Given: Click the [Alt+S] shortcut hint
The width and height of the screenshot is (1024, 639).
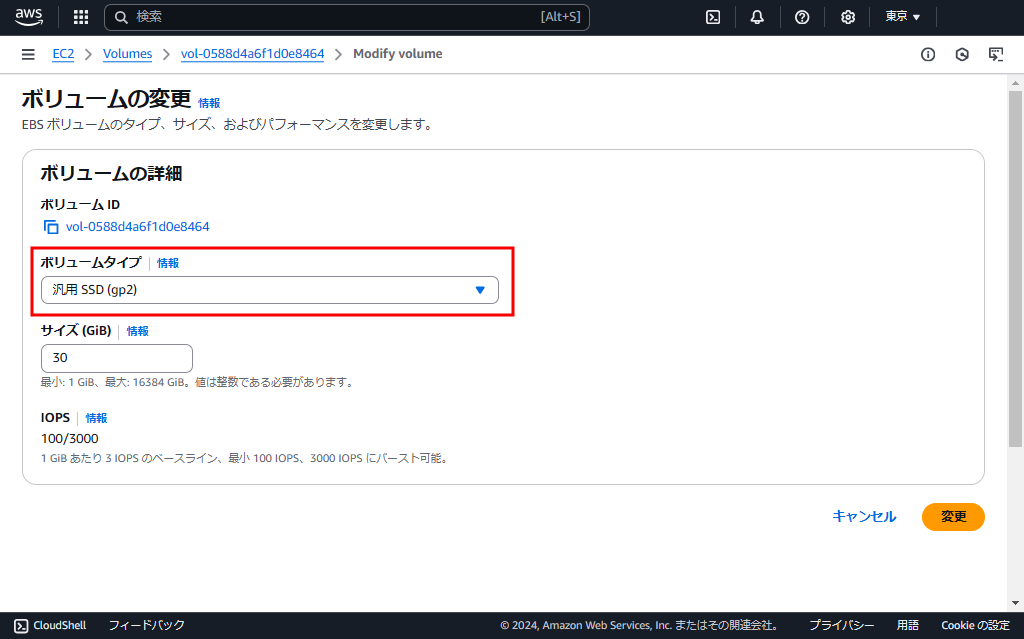Looking at the screenshot, I should point(560,17).
